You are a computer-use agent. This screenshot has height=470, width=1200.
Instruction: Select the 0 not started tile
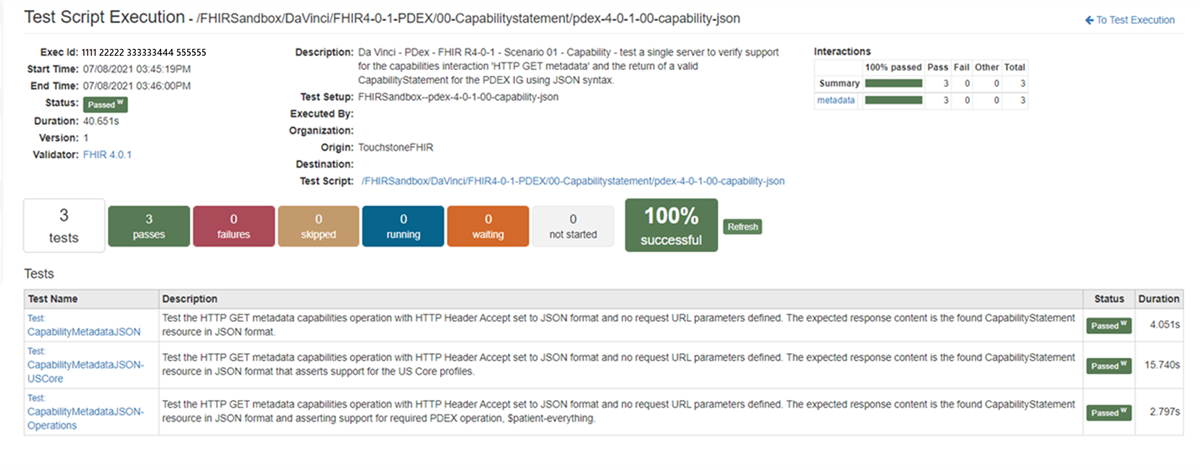tap(573, 227)
